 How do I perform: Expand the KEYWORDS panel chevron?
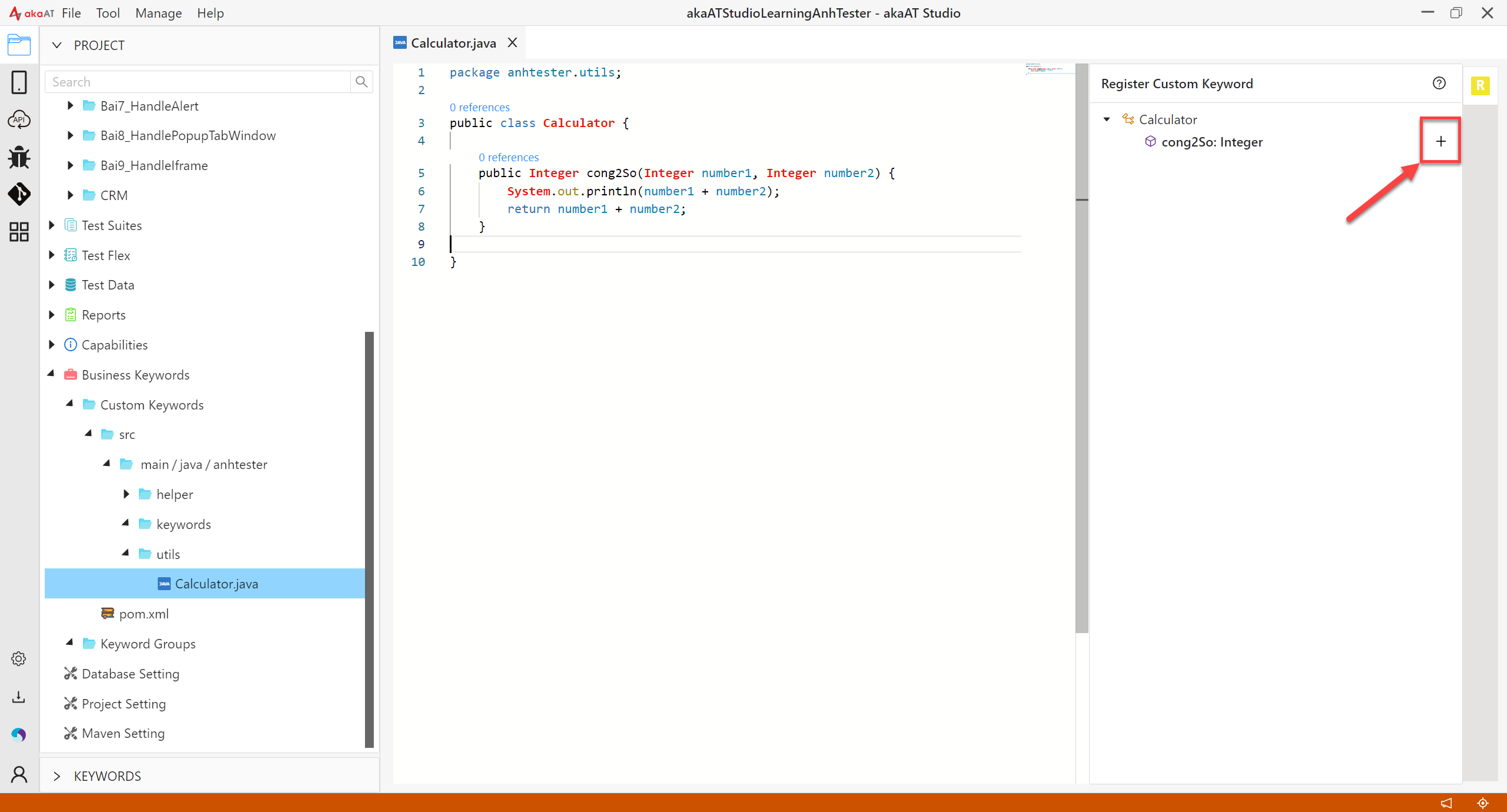pos(57,776)
